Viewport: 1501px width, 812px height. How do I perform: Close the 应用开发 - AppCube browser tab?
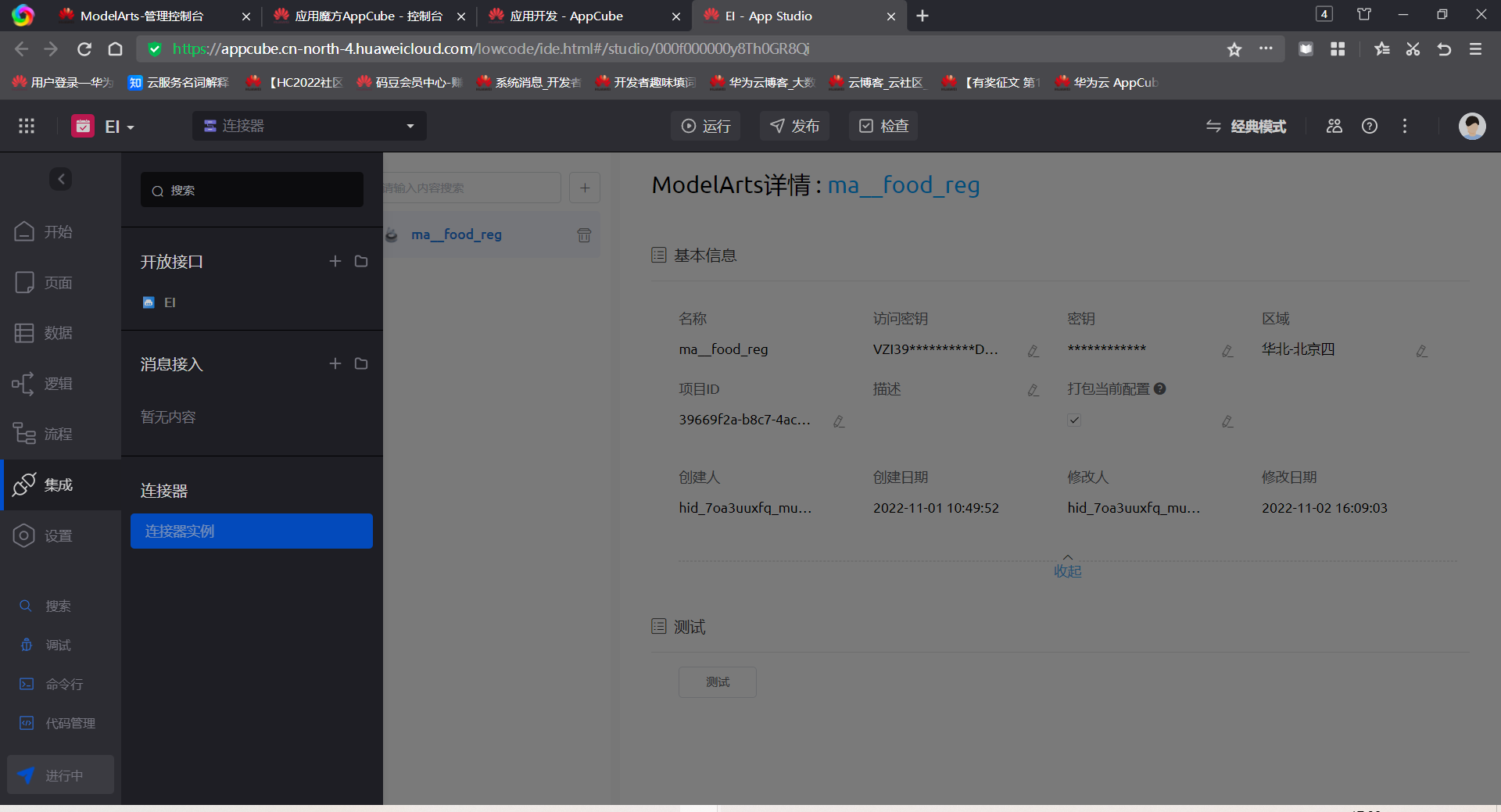[676, 16]
